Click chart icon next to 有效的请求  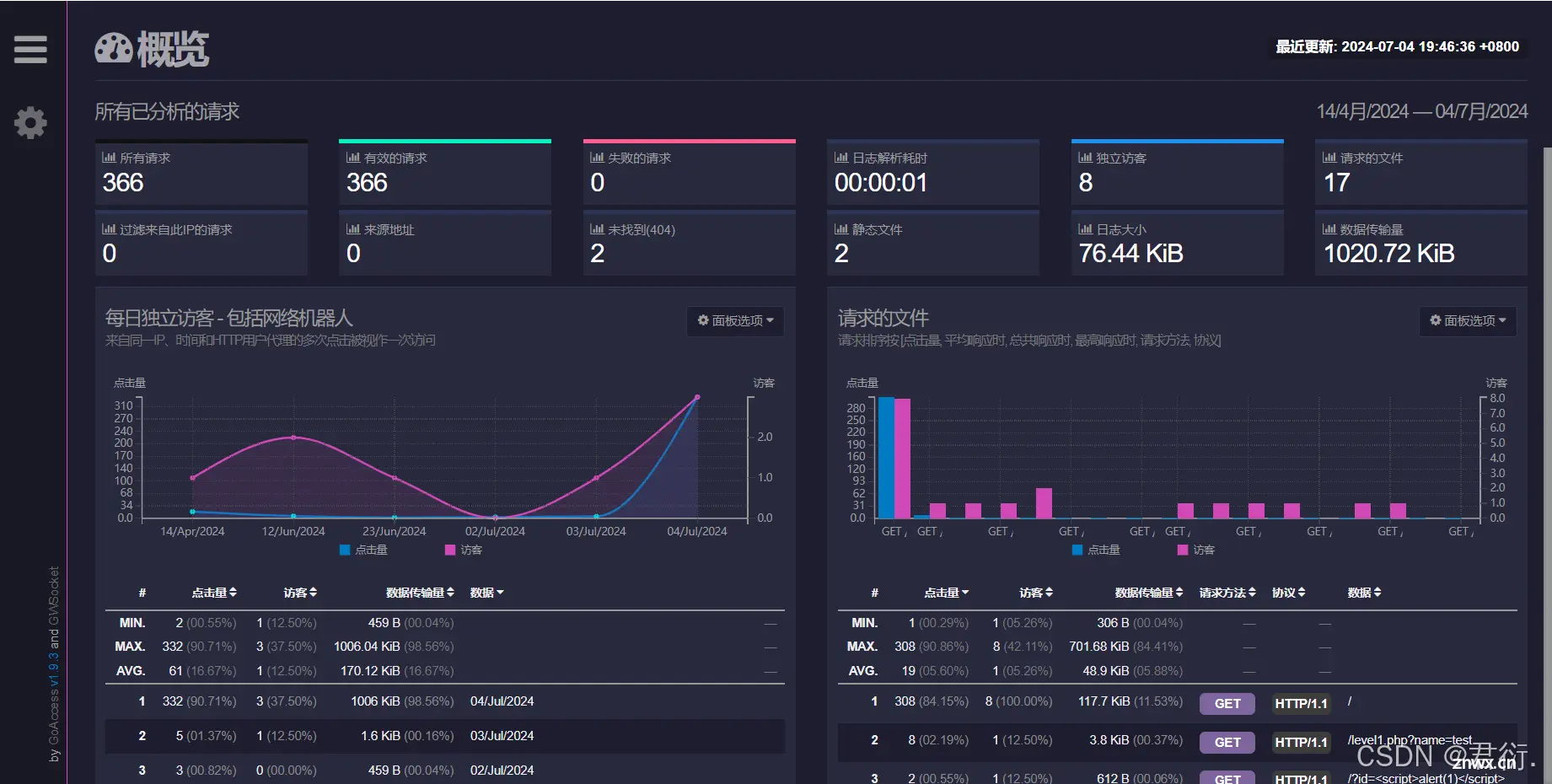click(x=353, y=158)
